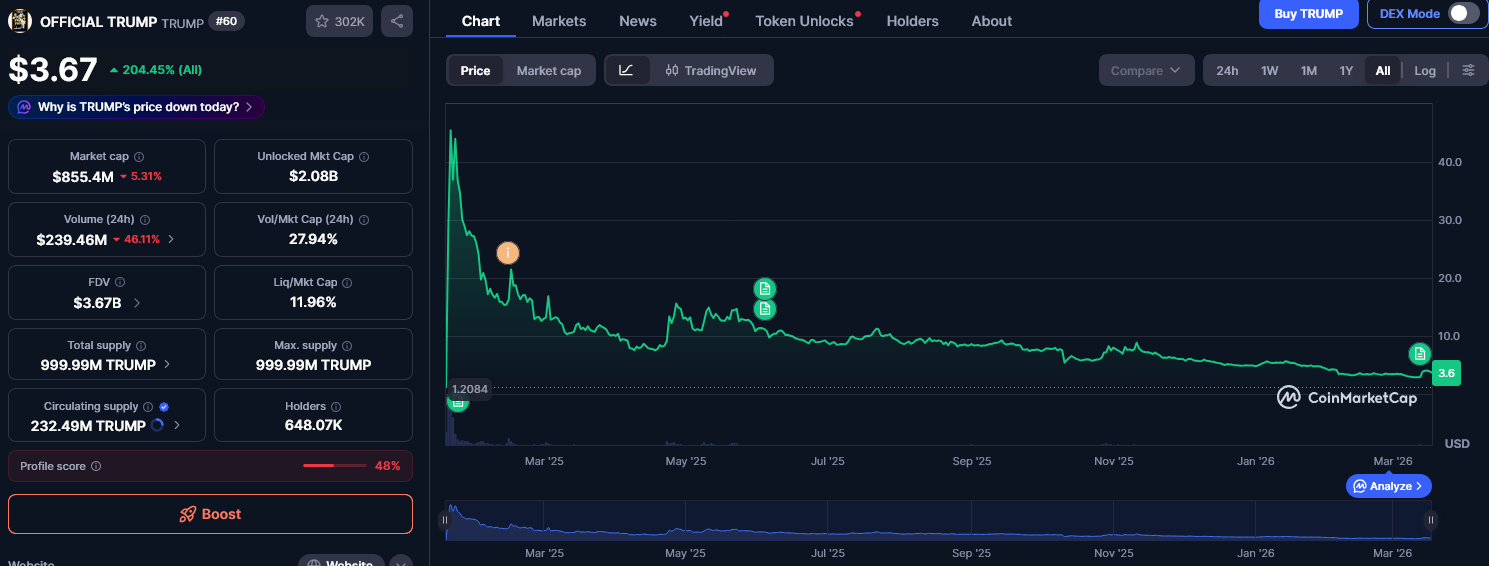Screen dimensions: 1489x566
Task: Set chart range to 1M
Action: tap(1309, 70)
